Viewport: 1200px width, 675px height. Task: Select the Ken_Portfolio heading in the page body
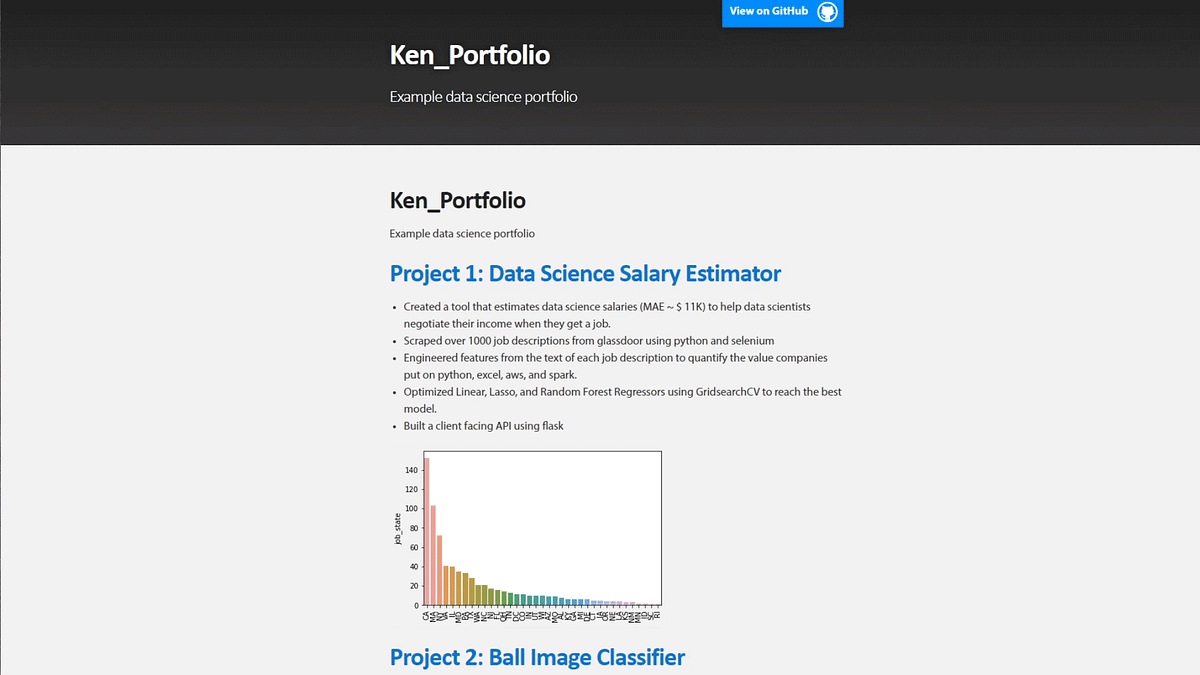coord(457,200)
